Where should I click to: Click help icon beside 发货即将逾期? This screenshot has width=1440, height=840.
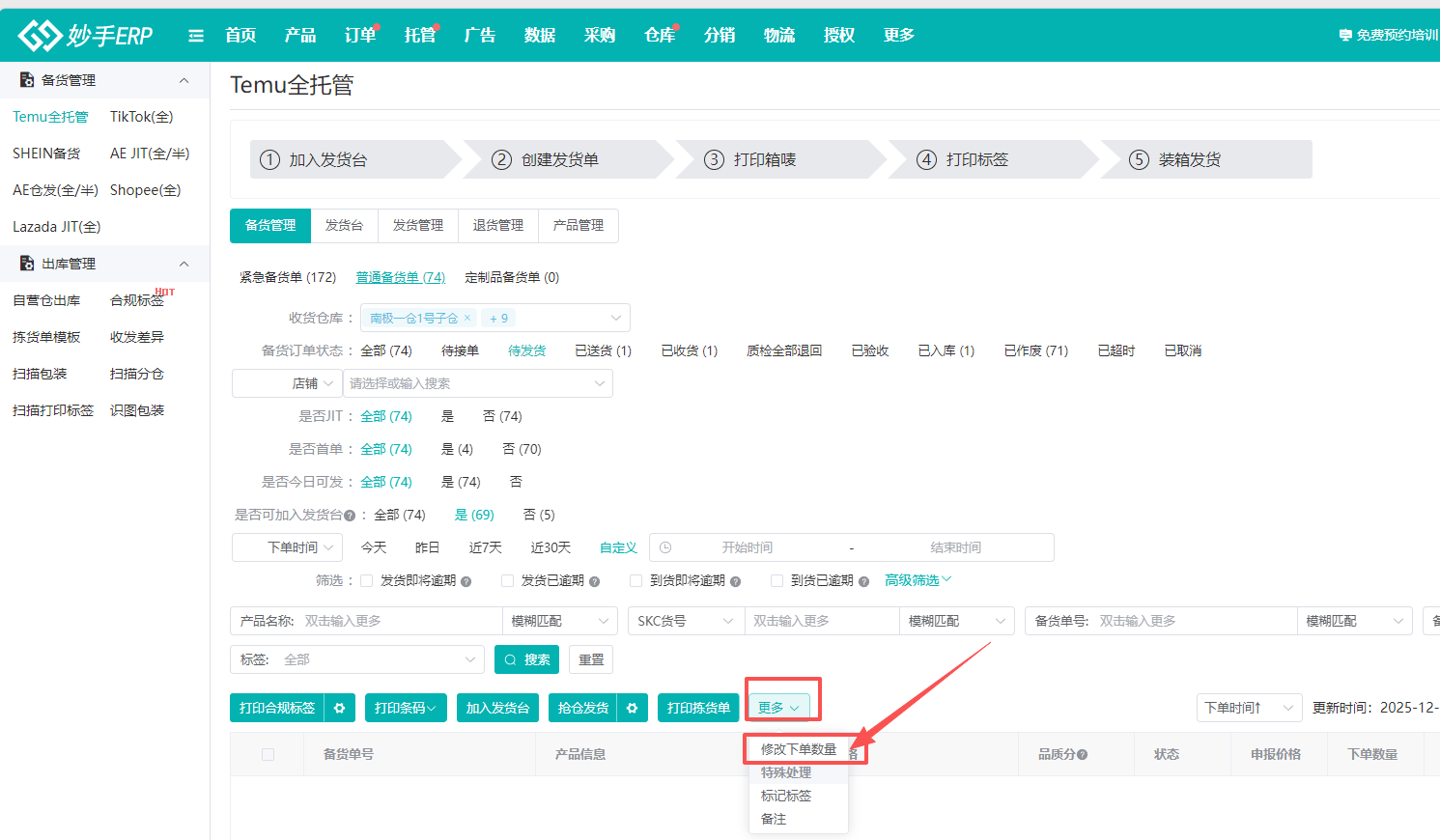point(466,581)
